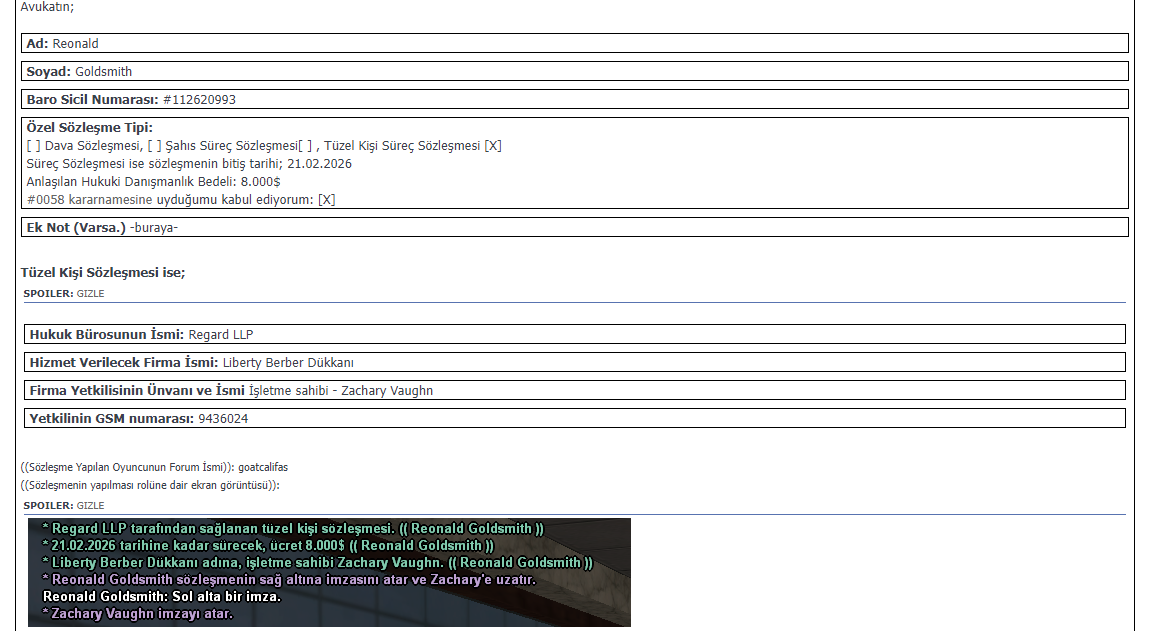Image resolution: width=1161 pixels, height=631 pixels.
Task: Click the Hukuk Bürosunun İsmi label
Action: (107, 335)
